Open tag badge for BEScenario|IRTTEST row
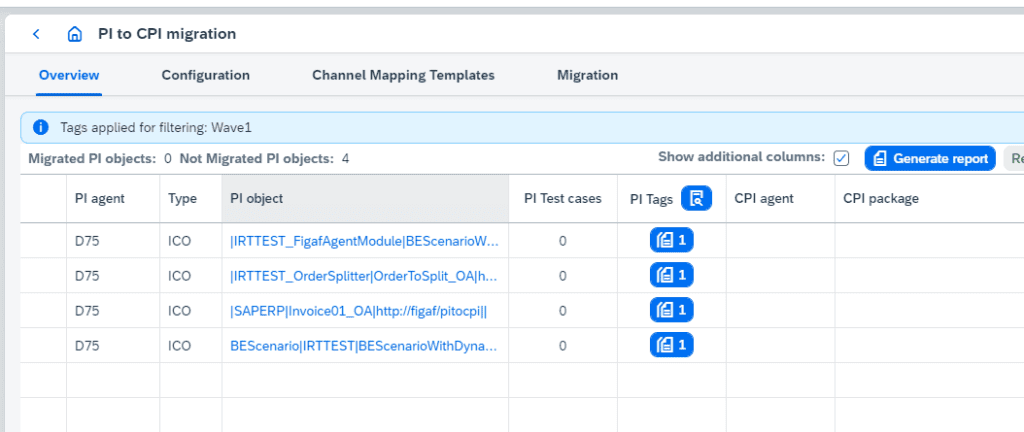 coord(671,345)
